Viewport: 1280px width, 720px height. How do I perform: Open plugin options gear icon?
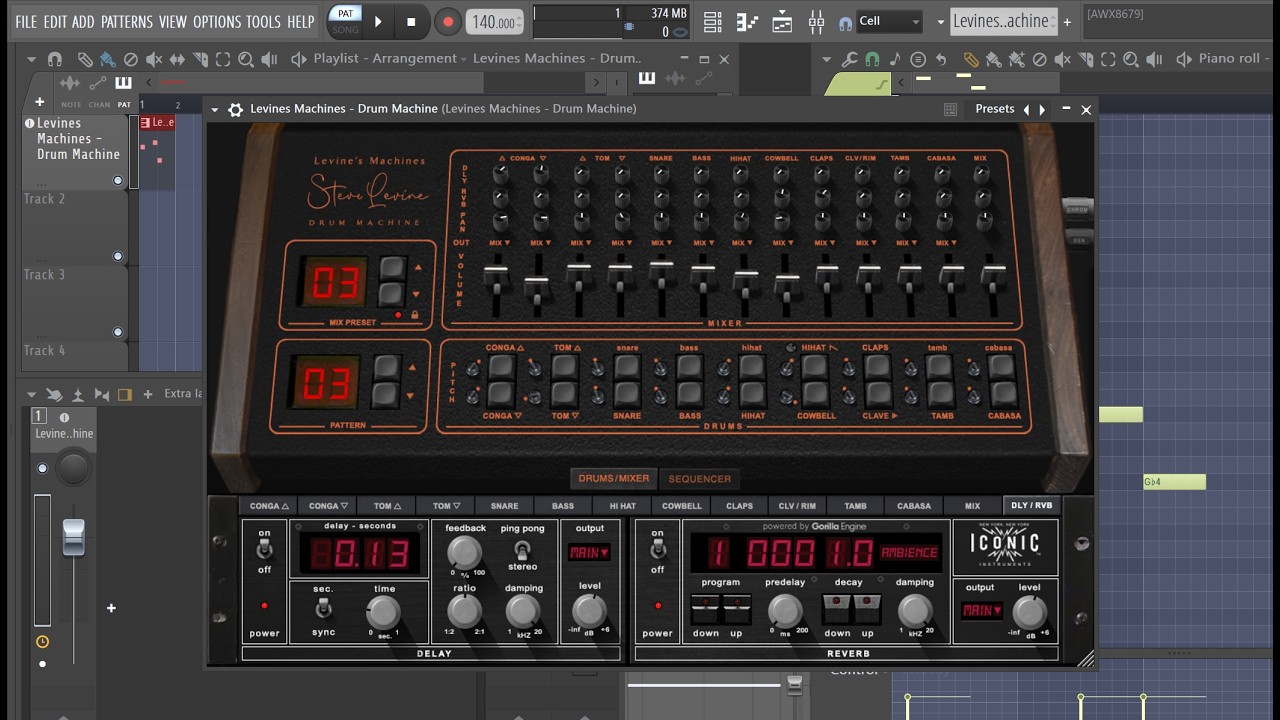[235, 109]
